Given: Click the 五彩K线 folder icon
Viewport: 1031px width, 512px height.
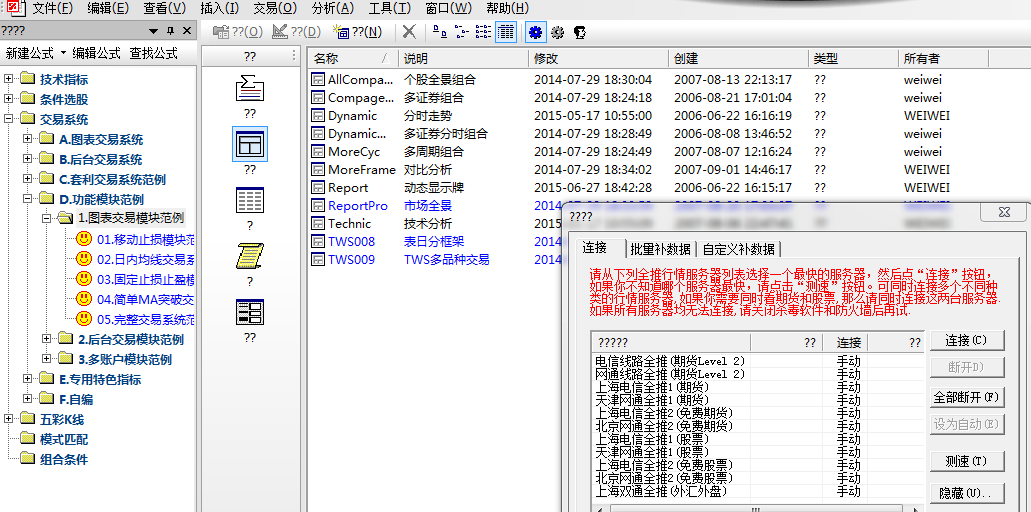Looking at the screenshot, I should click(28, 419).
